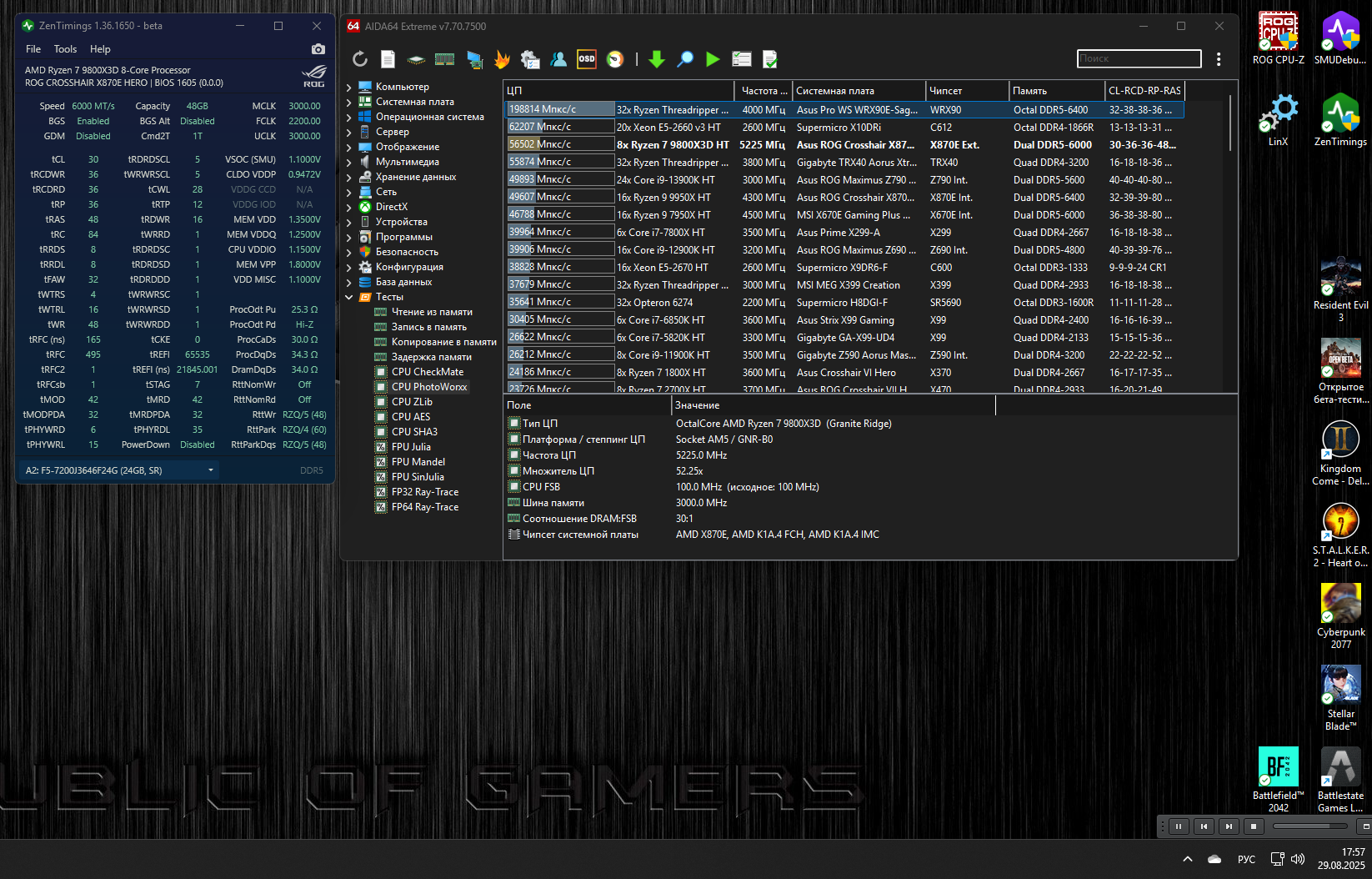Expand the Хранение данных tree node
The width and height of the screenshot is (1372, 879).
pyautogui.click(x=348, y=177)
